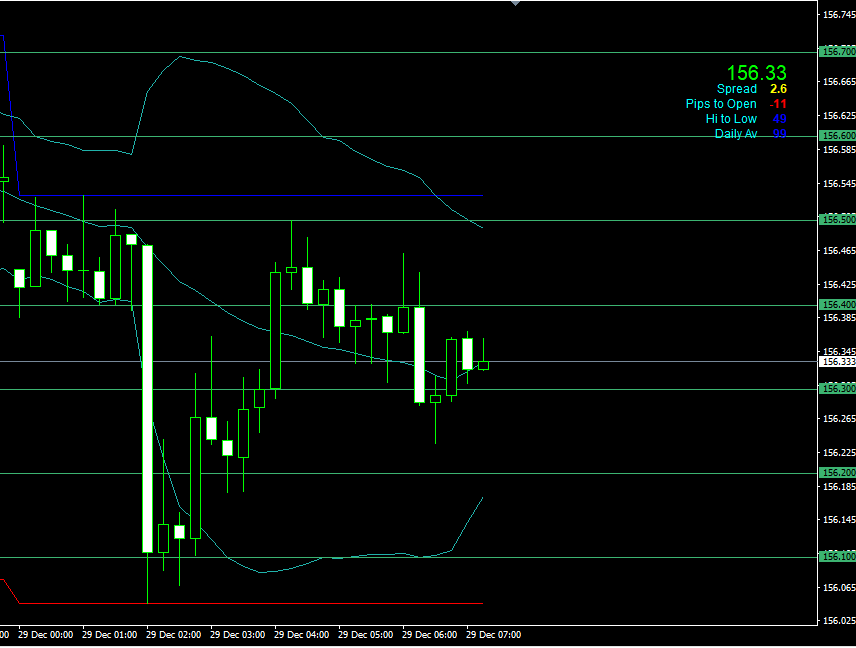Click the latest candle at 07:00

click(x=484, y=366)
